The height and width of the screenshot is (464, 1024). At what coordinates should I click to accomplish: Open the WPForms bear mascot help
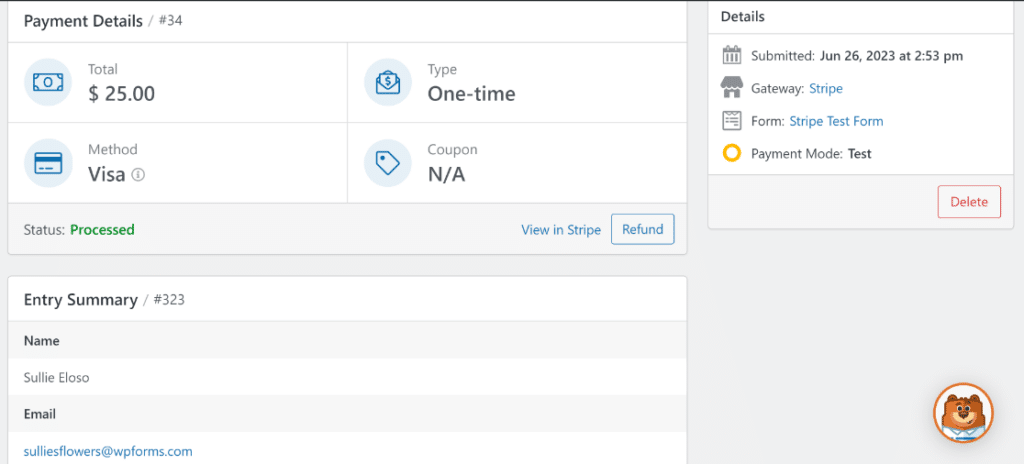tap(963, 412)
